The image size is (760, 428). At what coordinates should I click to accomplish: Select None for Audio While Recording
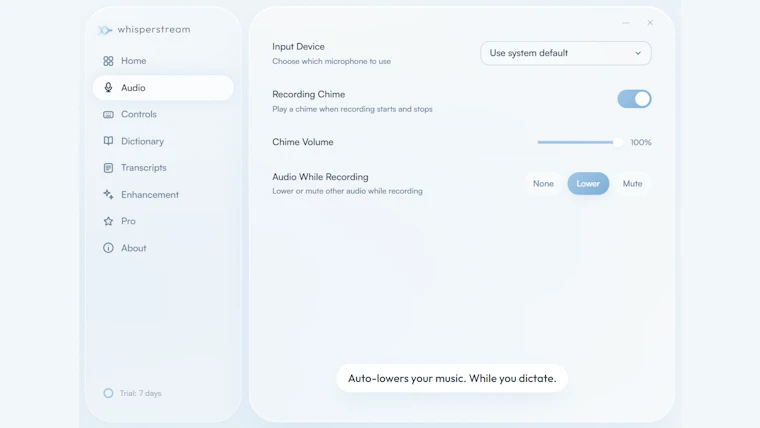point(543,184)
